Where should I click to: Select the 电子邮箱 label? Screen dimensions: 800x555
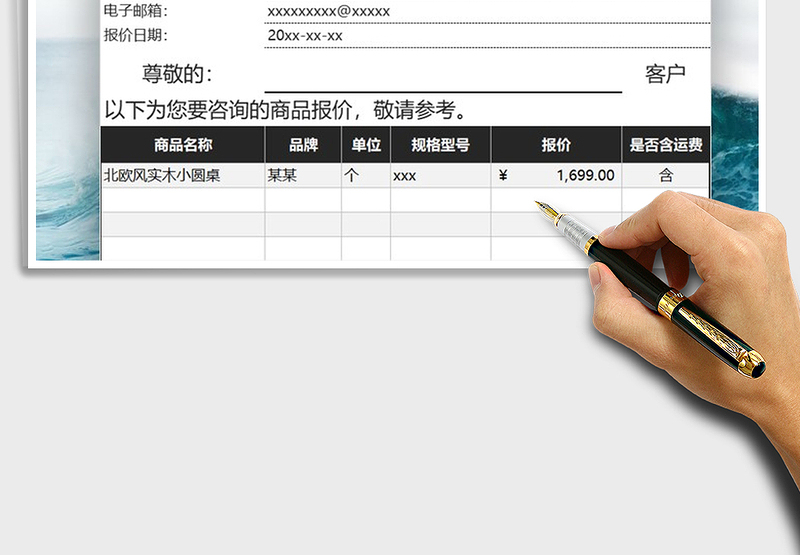[135, 11]
